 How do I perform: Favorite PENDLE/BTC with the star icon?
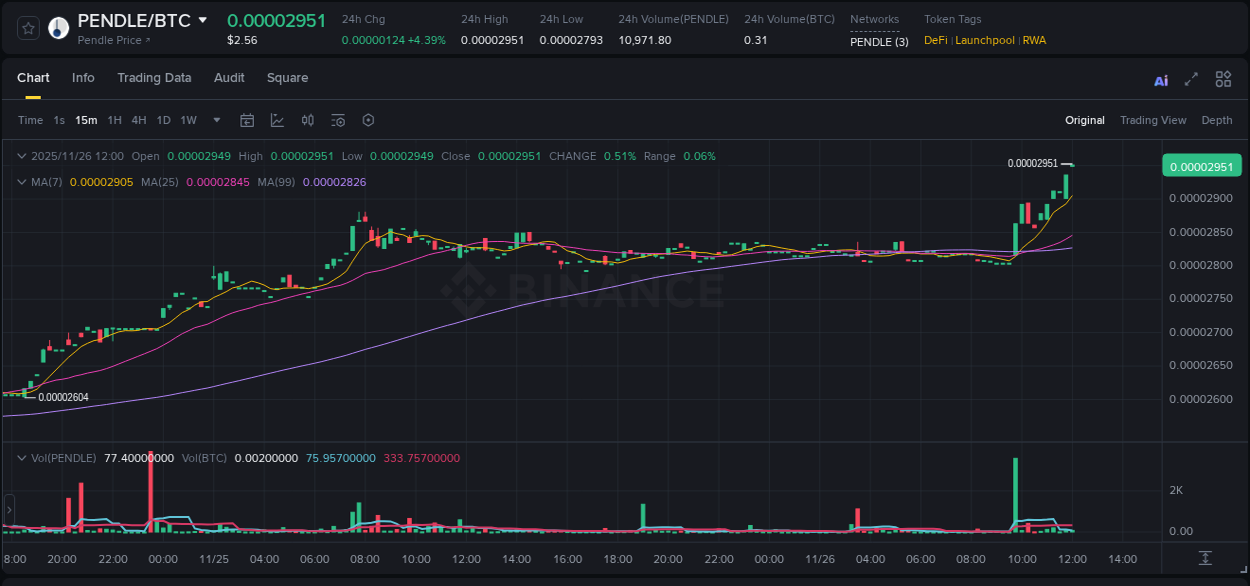[27, 27]
